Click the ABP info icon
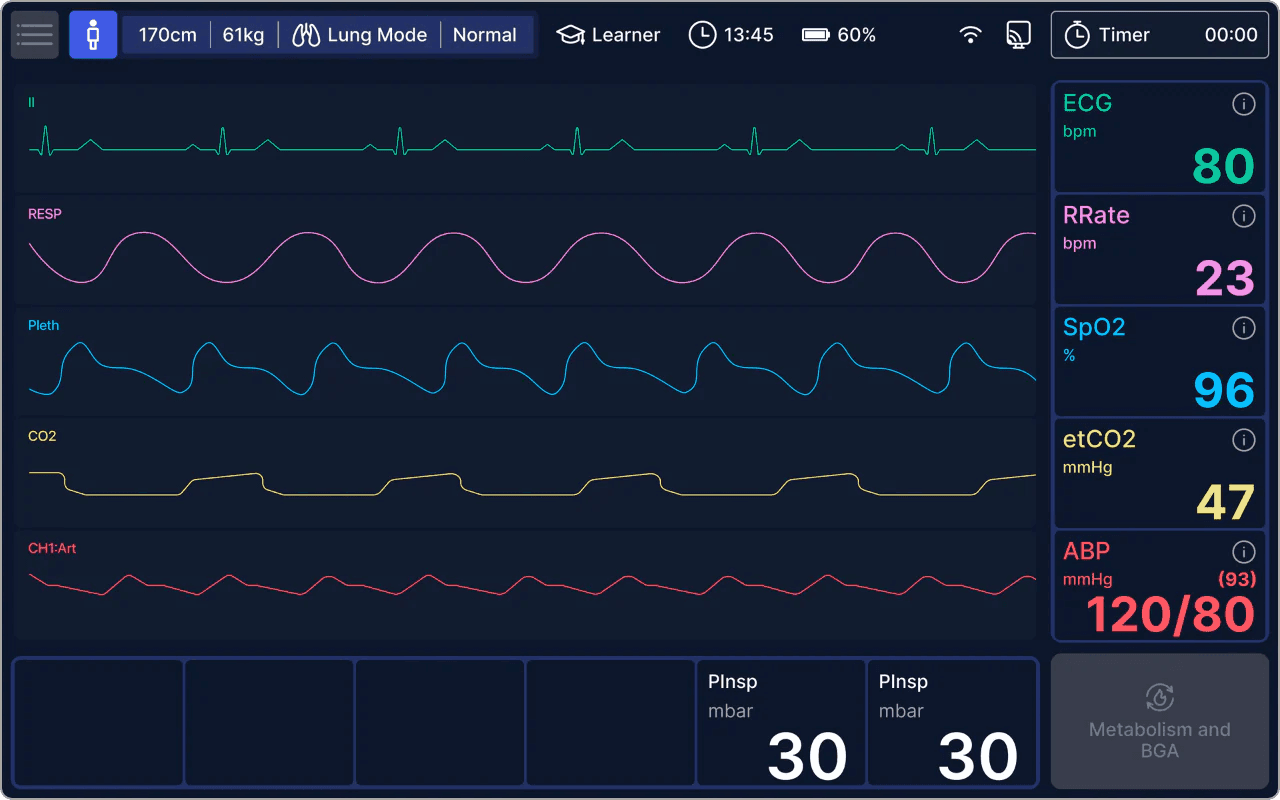Image resolution: width=1280 pixels, height=800 pixels. (1243, 552)
